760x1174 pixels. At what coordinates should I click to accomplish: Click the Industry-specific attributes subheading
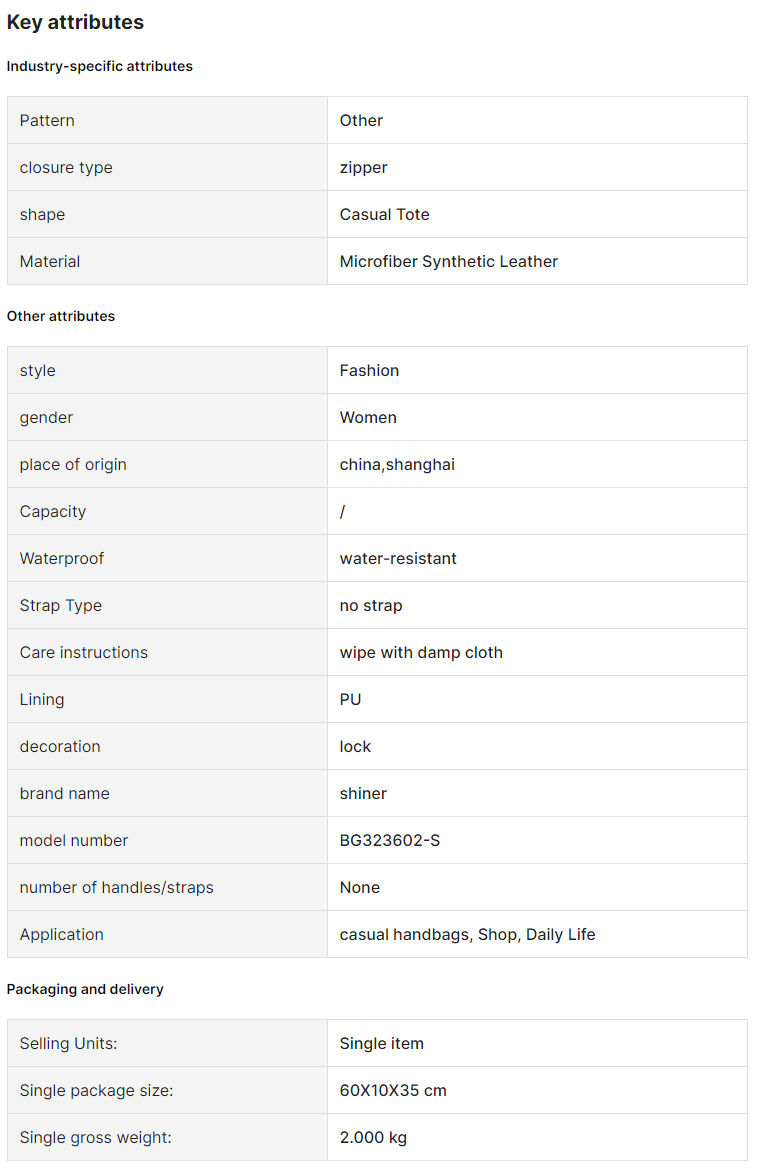100,66
